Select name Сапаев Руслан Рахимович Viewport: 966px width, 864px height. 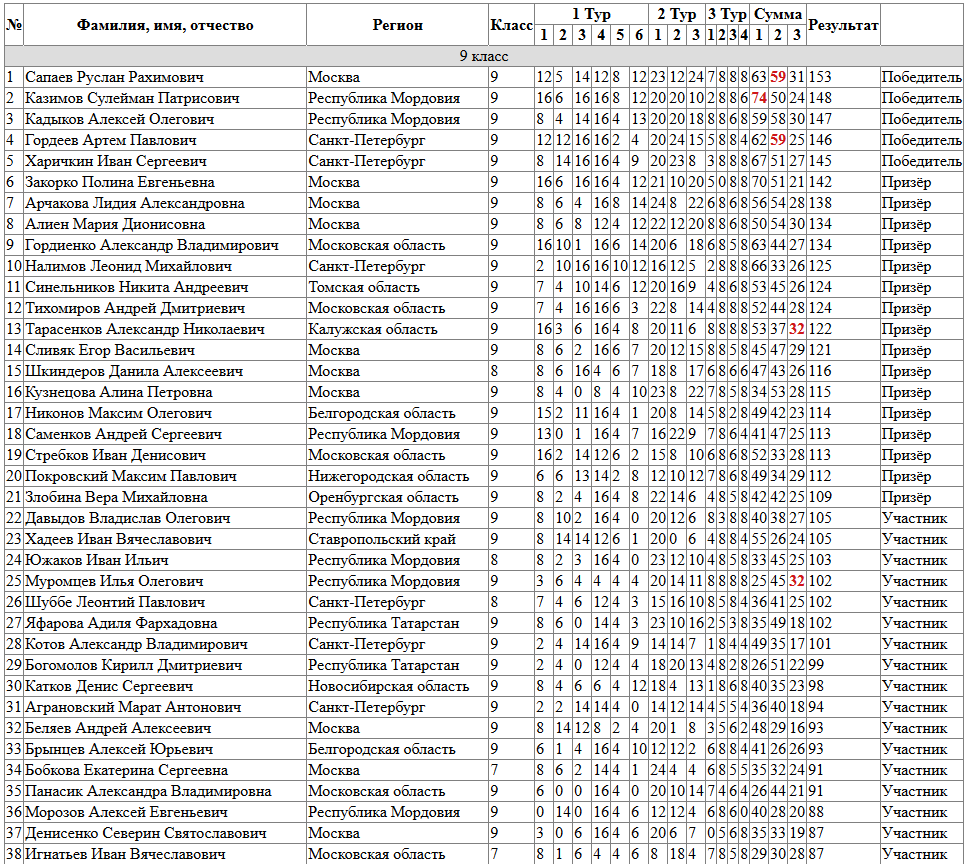click(x=114, y=77)
